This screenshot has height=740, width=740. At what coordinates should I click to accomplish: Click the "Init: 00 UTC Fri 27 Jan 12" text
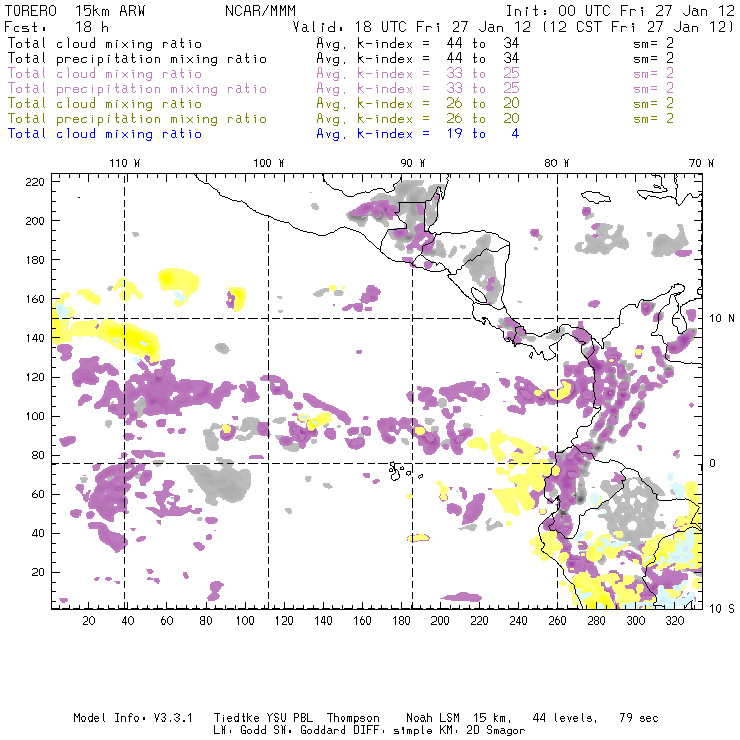pyautogui.click(x=620, y=11)
